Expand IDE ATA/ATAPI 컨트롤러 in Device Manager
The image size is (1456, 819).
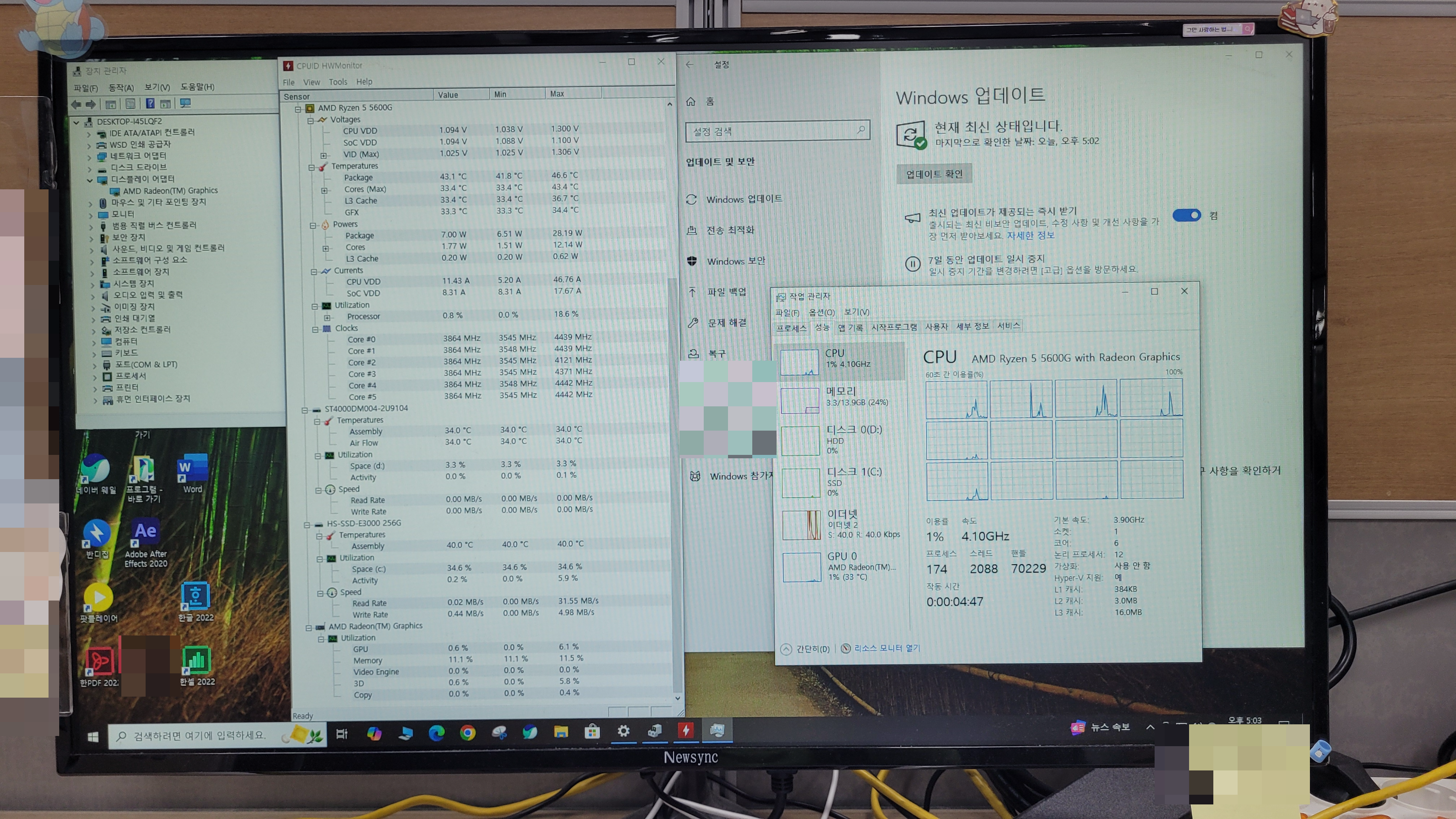pos(88,134)
